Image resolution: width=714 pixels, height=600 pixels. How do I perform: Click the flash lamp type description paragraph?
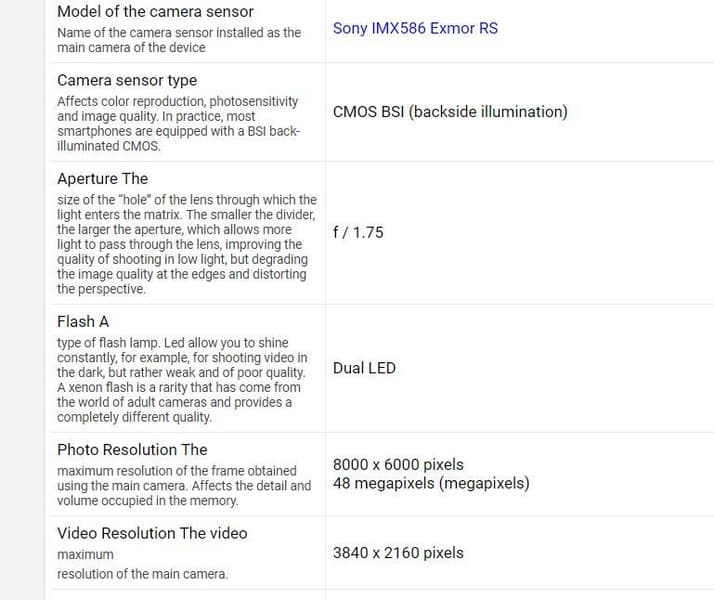tap(182, 380)
